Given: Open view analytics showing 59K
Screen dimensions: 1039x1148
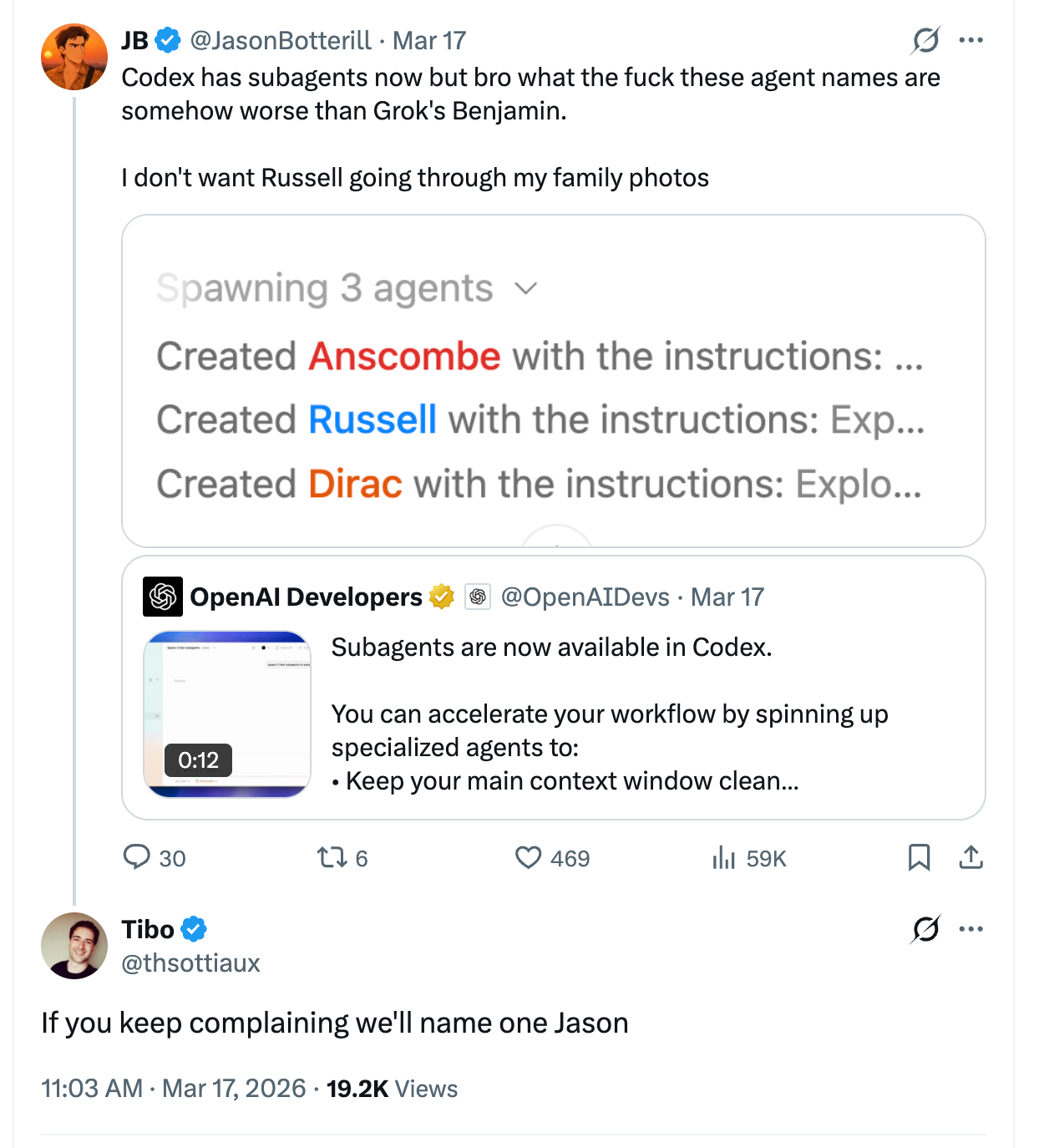Looking at the screenshot, I should [x=723, y=857].
